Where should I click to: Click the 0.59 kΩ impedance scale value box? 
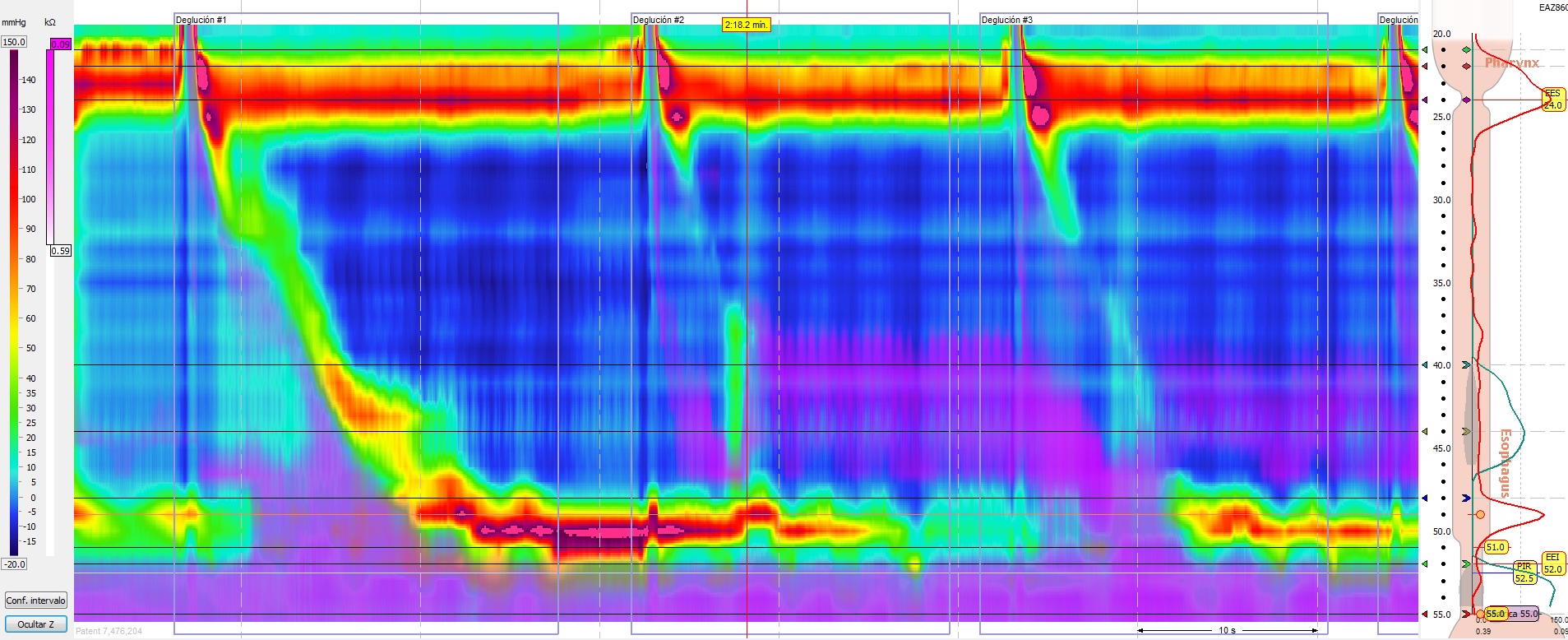click(60, 251)
